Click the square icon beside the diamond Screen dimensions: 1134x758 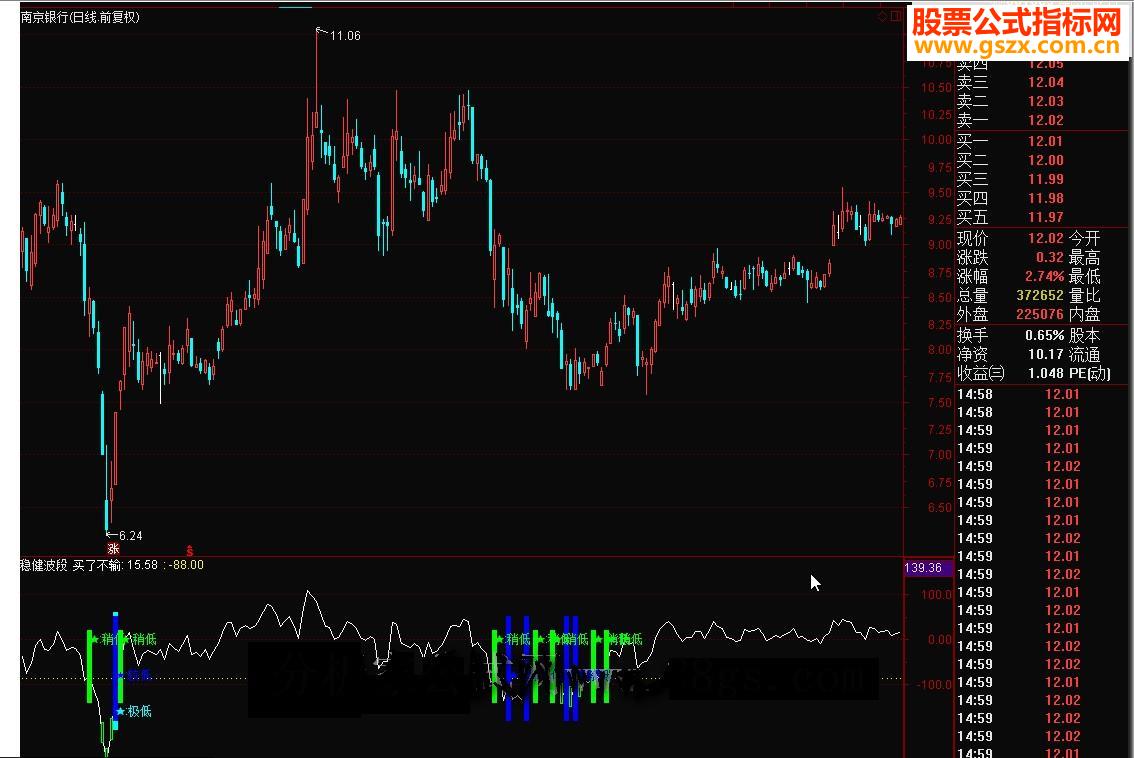click(895, 16)
